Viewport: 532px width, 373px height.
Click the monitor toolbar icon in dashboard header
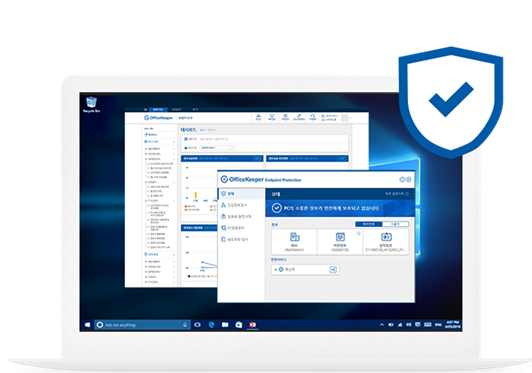pos(272,117)
